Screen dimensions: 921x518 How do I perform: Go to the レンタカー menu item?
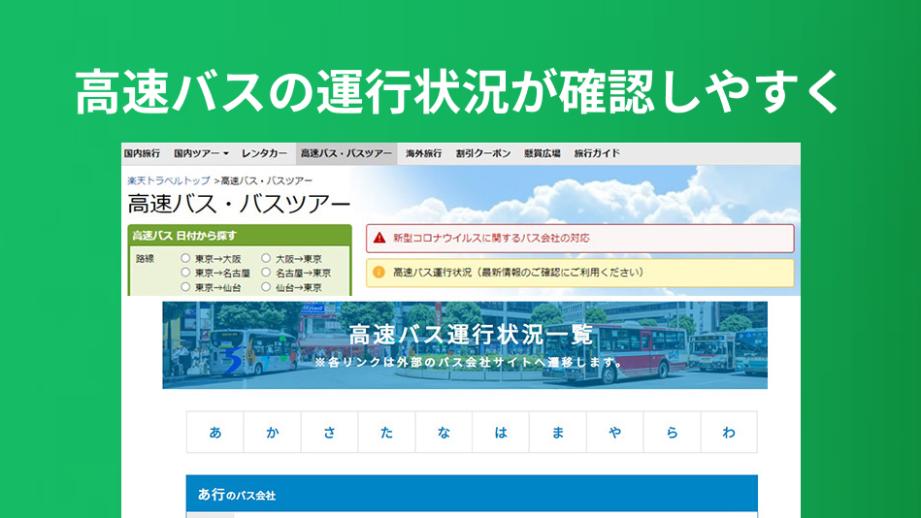(x=264, y=154)
